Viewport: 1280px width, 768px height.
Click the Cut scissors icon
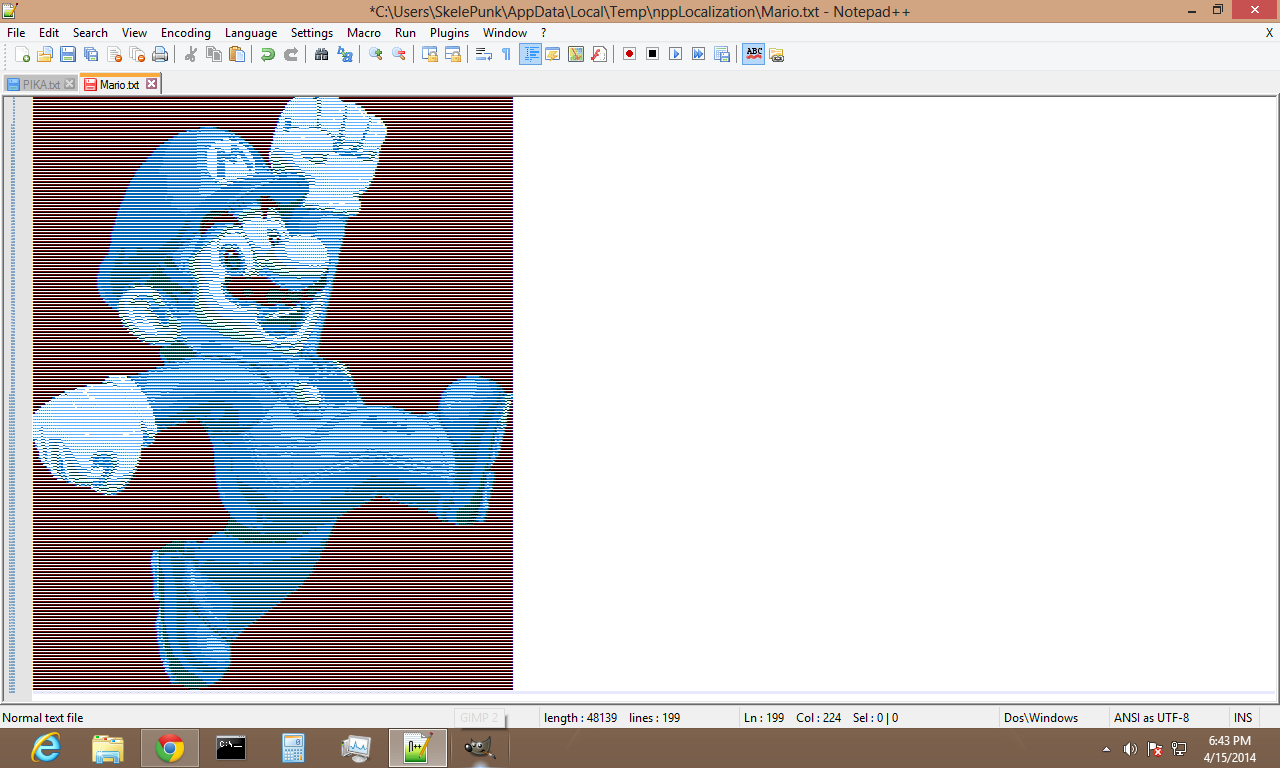click(x=190, y=54)
